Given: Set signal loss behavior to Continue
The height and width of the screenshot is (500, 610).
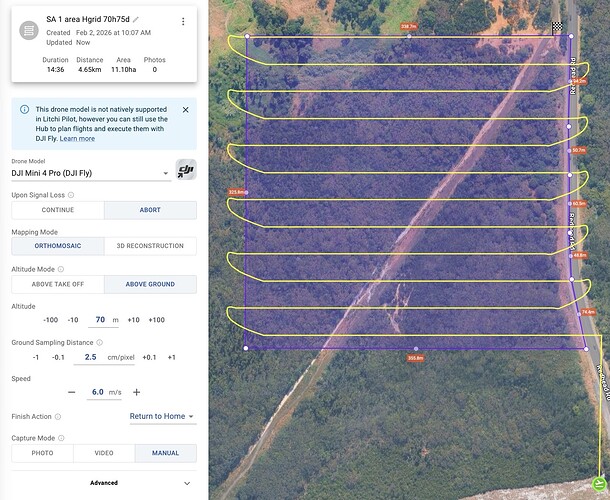Looking at the screenshot, I should point(57,210).
